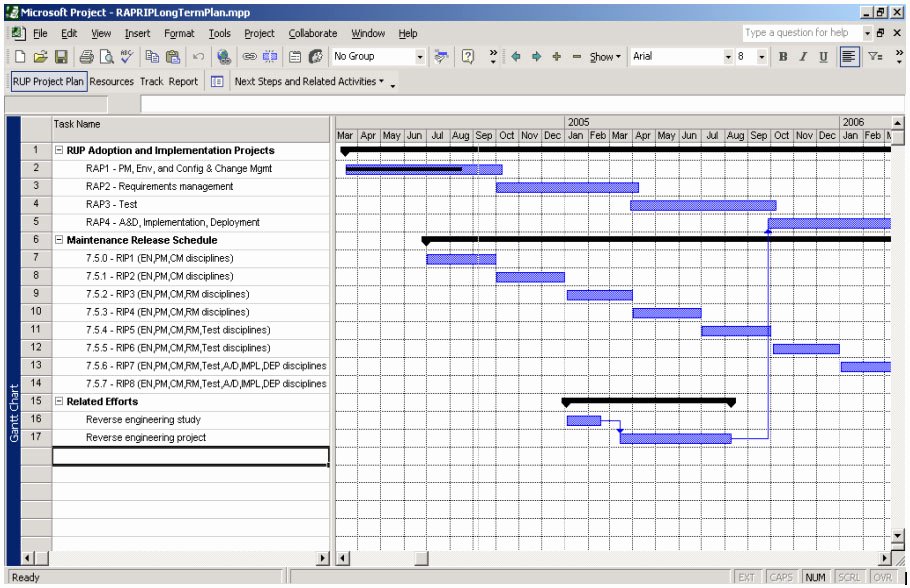The image size is (910, 588).
Task: Click the Track guide button
Action: (151, 81)
